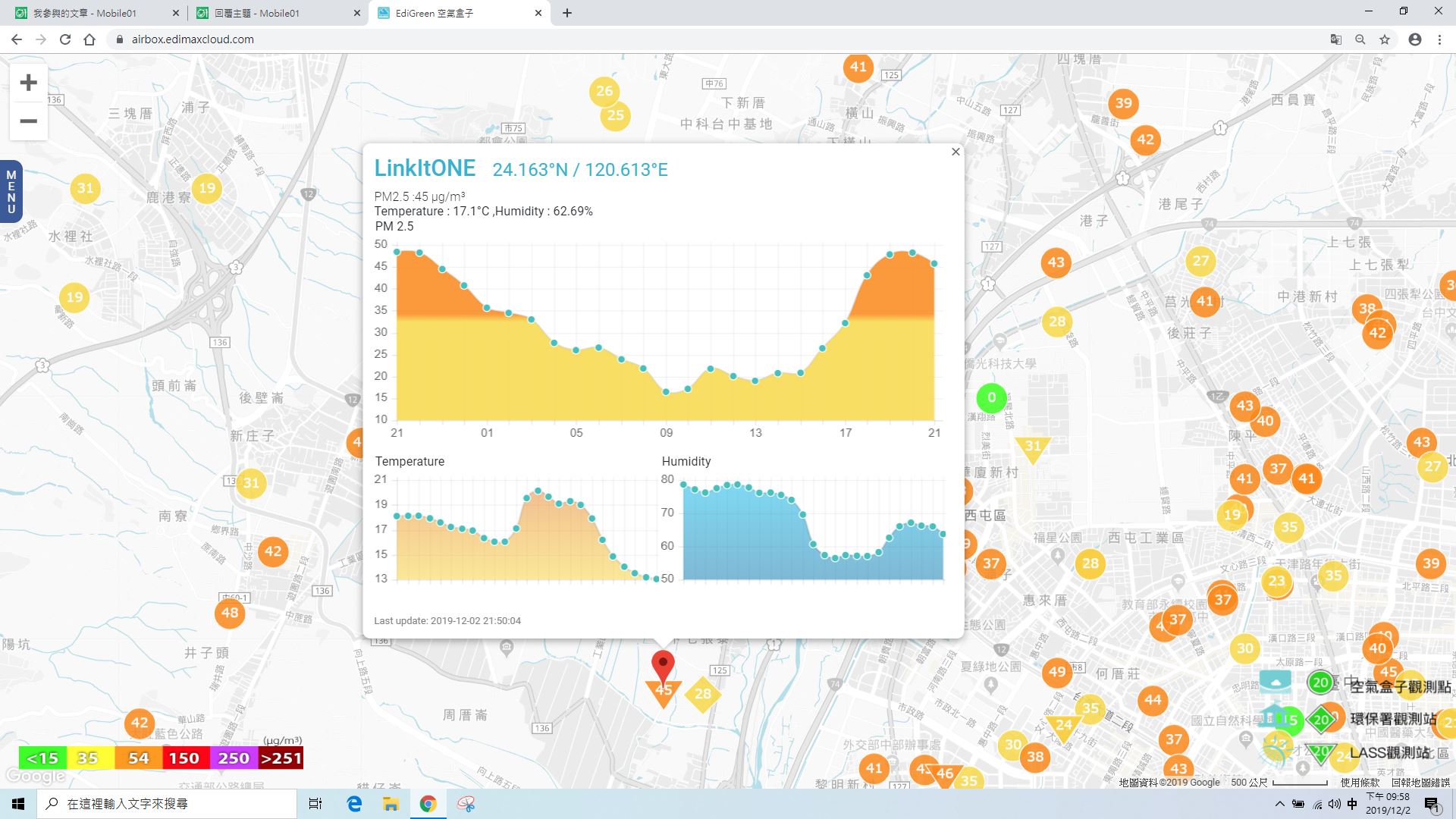The width and height of the screenshot is (1456, 819).
Task: Select the yellow 25 marker
Action: point(615,115)
